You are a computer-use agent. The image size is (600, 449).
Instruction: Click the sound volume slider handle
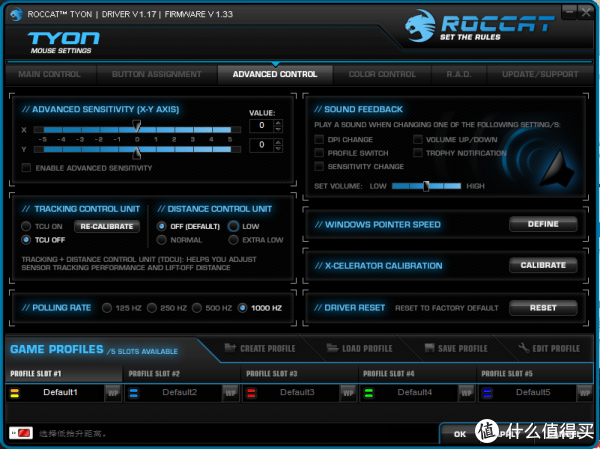pyautogui.click(x=426, y=186)
